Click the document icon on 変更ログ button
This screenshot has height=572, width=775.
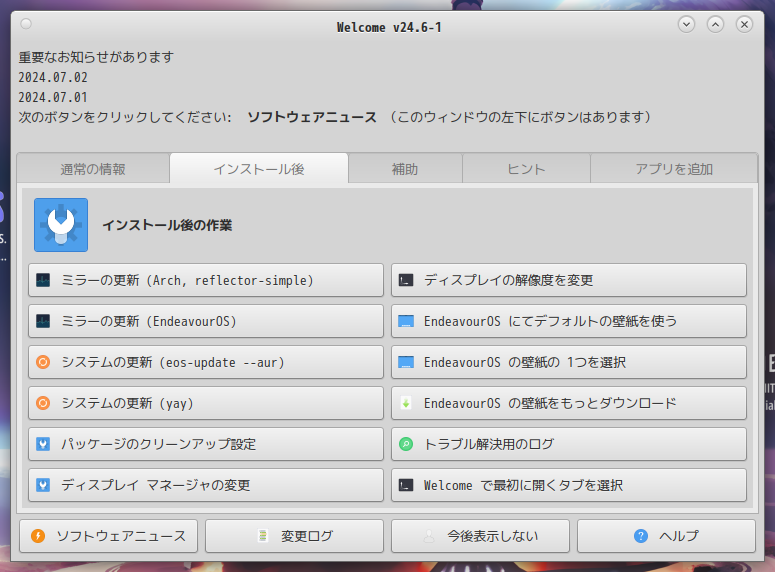(x=263, y=536)
